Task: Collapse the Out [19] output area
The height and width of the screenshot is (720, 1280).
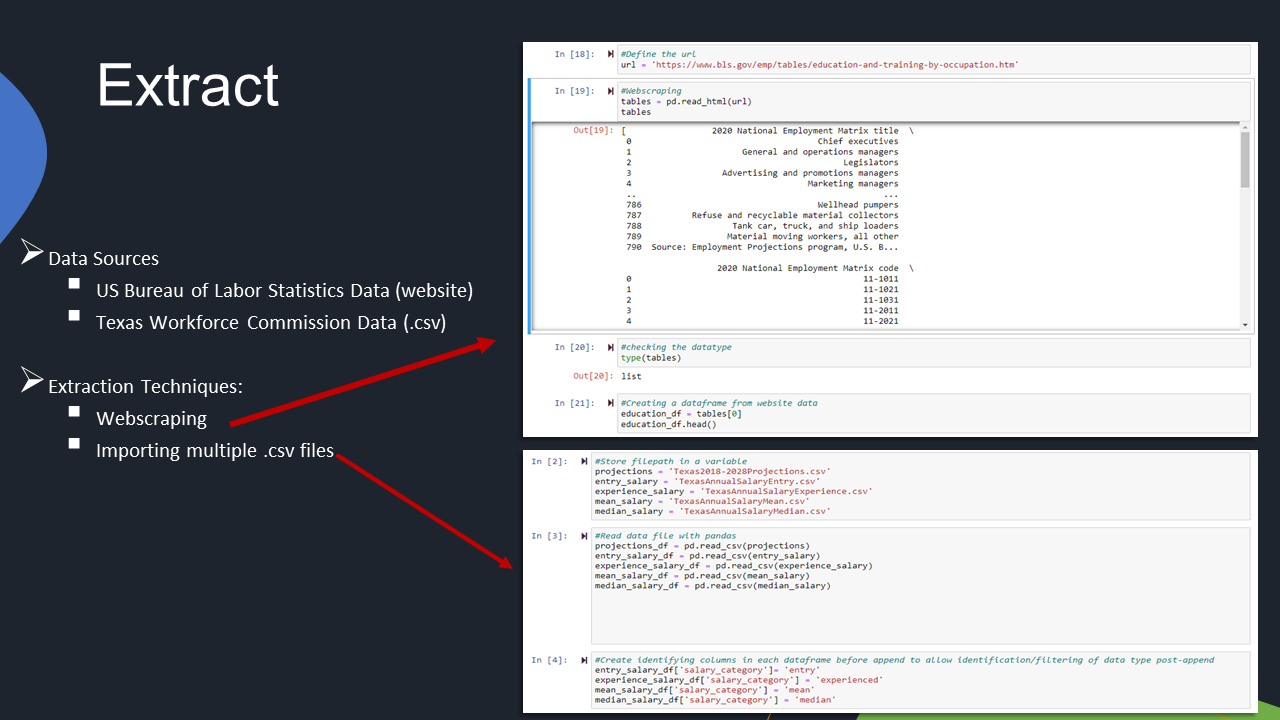Action: (528, 225)
